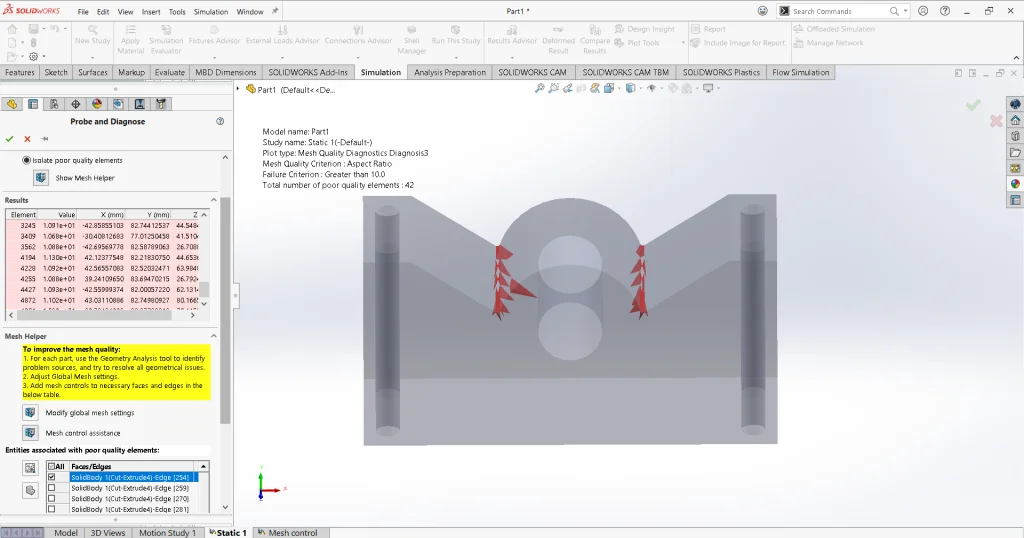Image resolution: width=1024 pixels, height=538 pixels.
Task: Switch to the PropertyManager panel tab icon
Action: point(33,104)
